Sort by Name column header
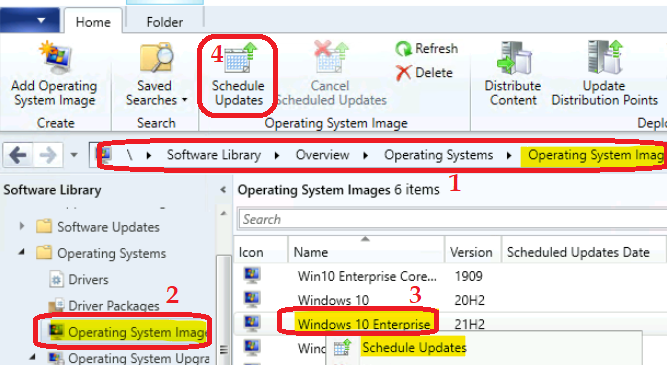667x365 pixels. (x=366, y=252)
